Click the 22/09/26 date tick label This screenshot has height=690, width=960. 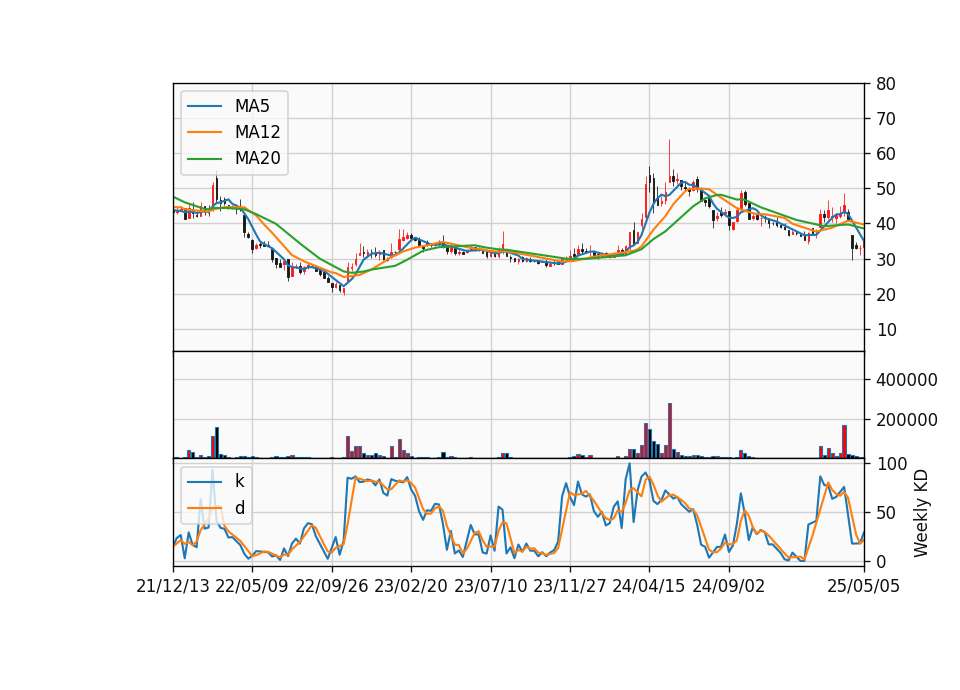point(331,587)
